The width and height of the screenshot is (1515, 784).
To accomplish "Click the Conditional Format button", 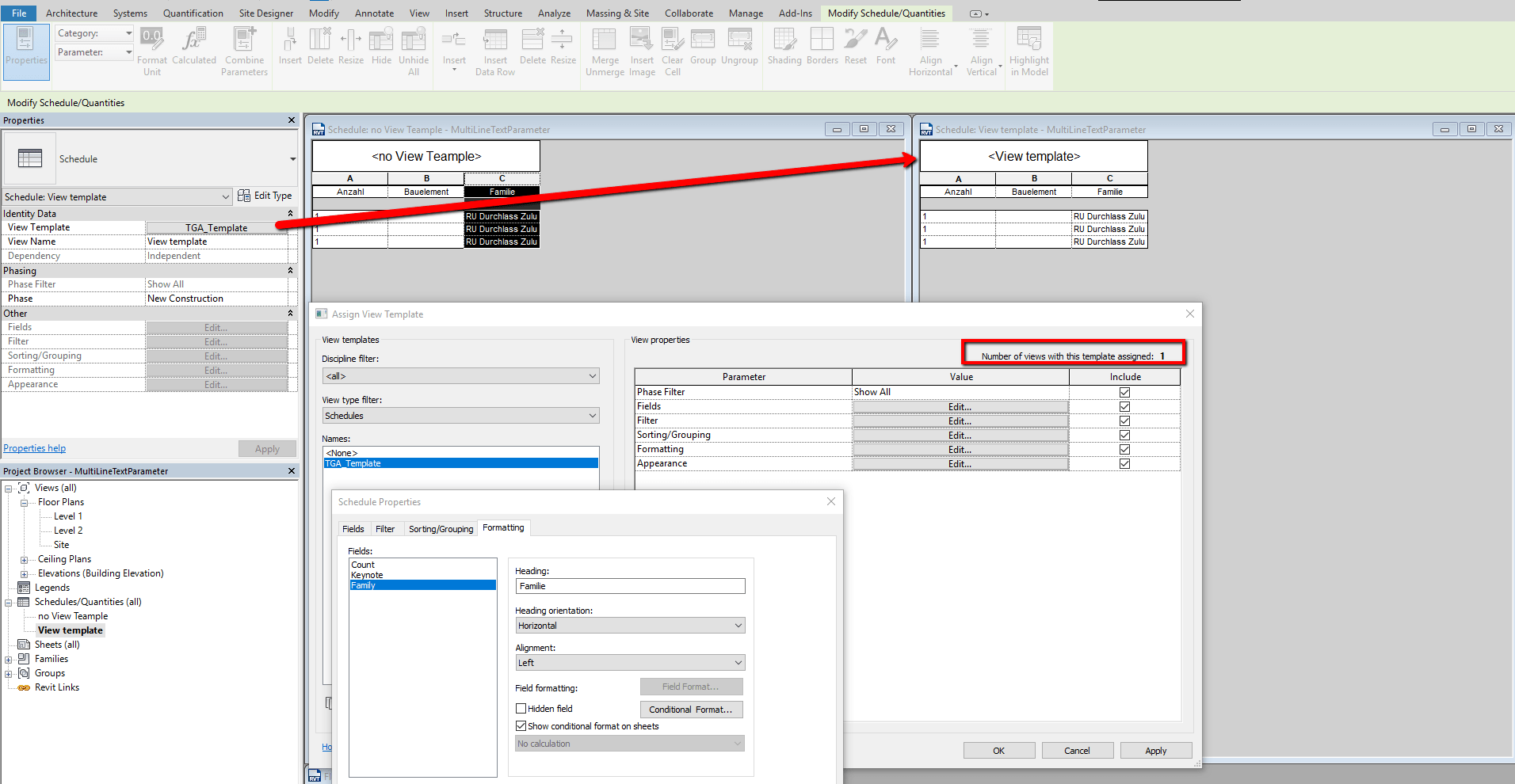I will (x=691, y=709).
